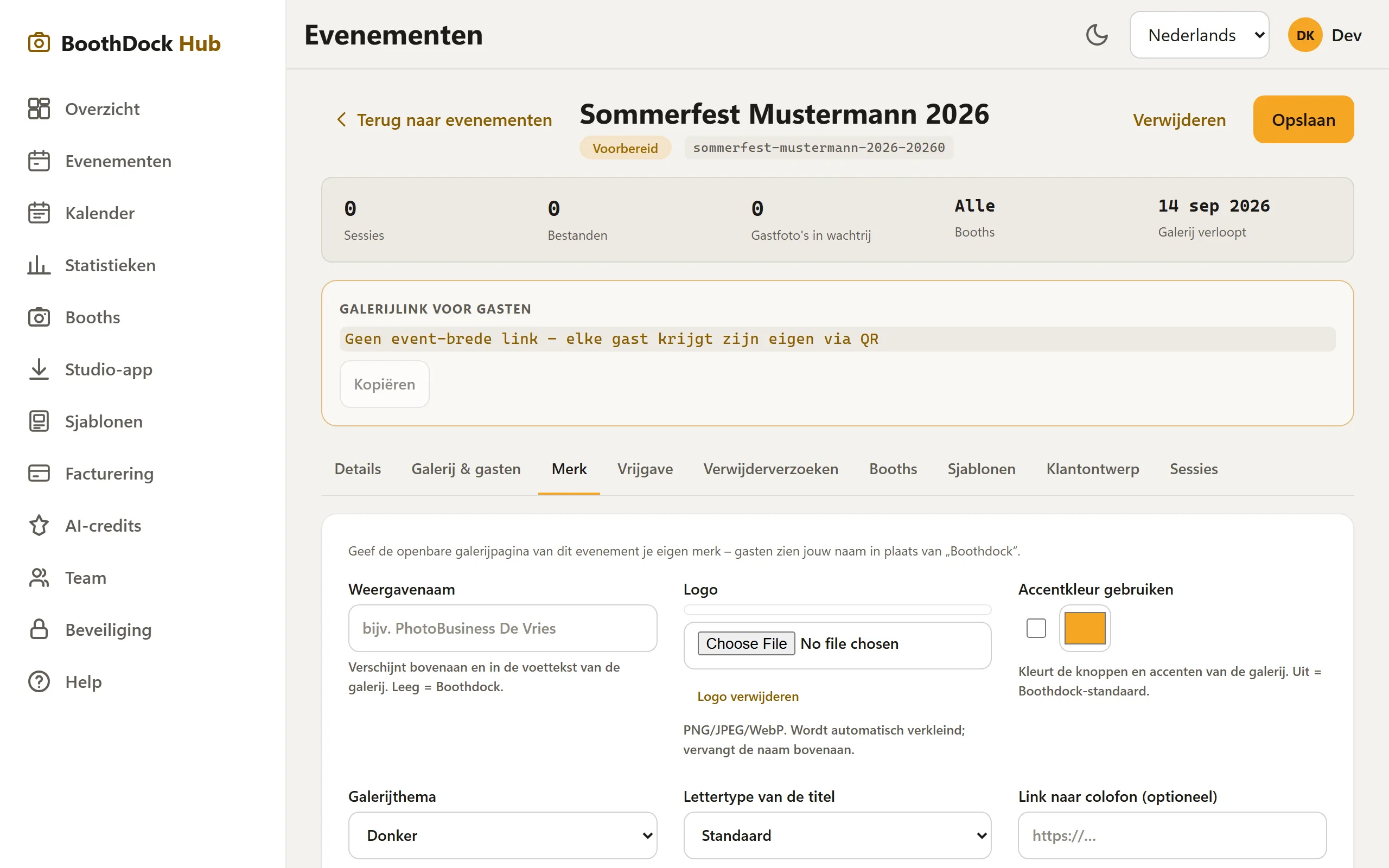Viewport: 1389px width, 868px height.
Task: Select the Vrijgave tab
Action: (645, 469)
